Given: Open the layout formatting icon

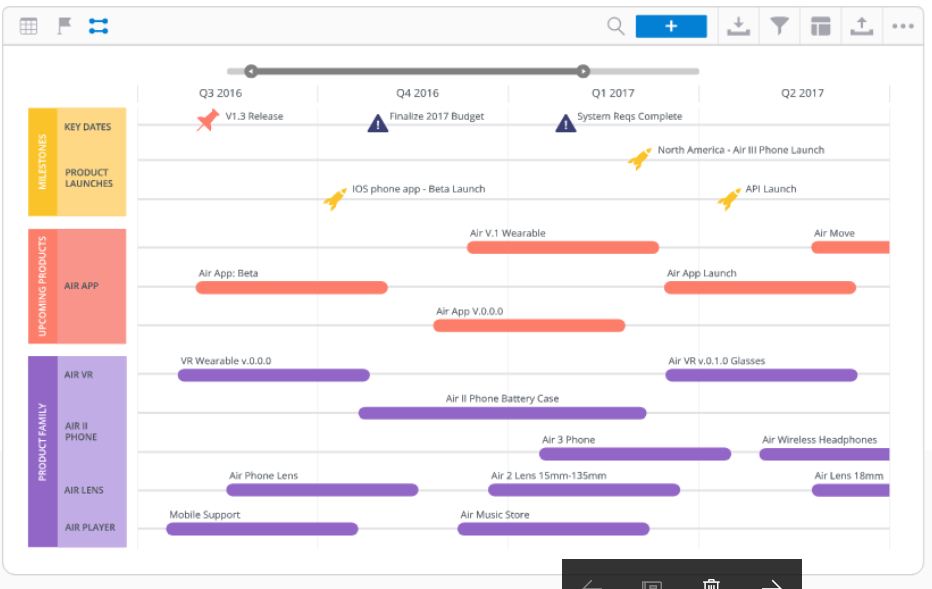Looking at the screenshot, I should (820, 27).
